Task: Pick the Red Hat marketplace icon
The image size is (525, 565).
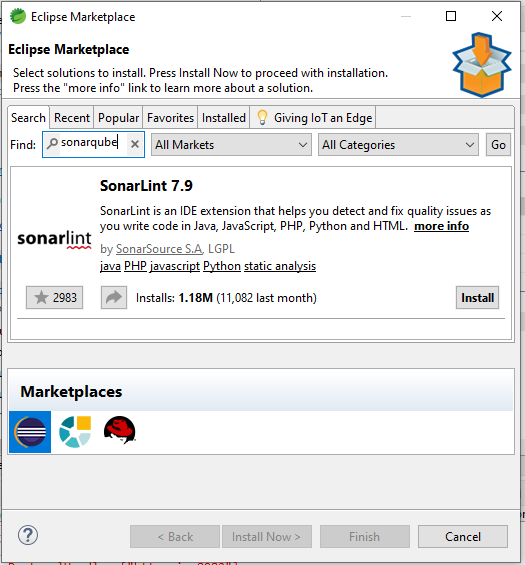Action: [x=120, y=430]
